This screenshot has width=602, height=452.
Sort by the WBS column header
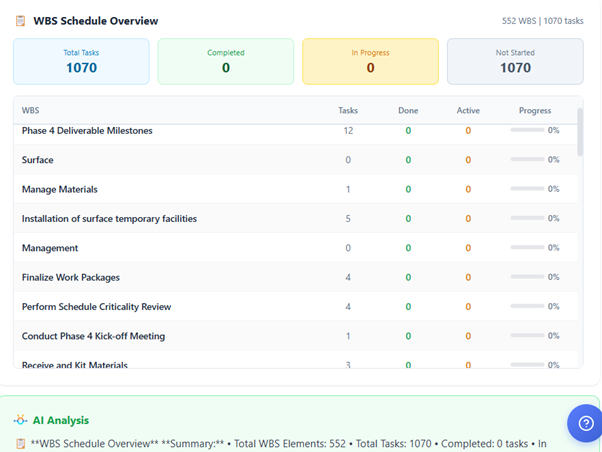click(x=31, y=111)
